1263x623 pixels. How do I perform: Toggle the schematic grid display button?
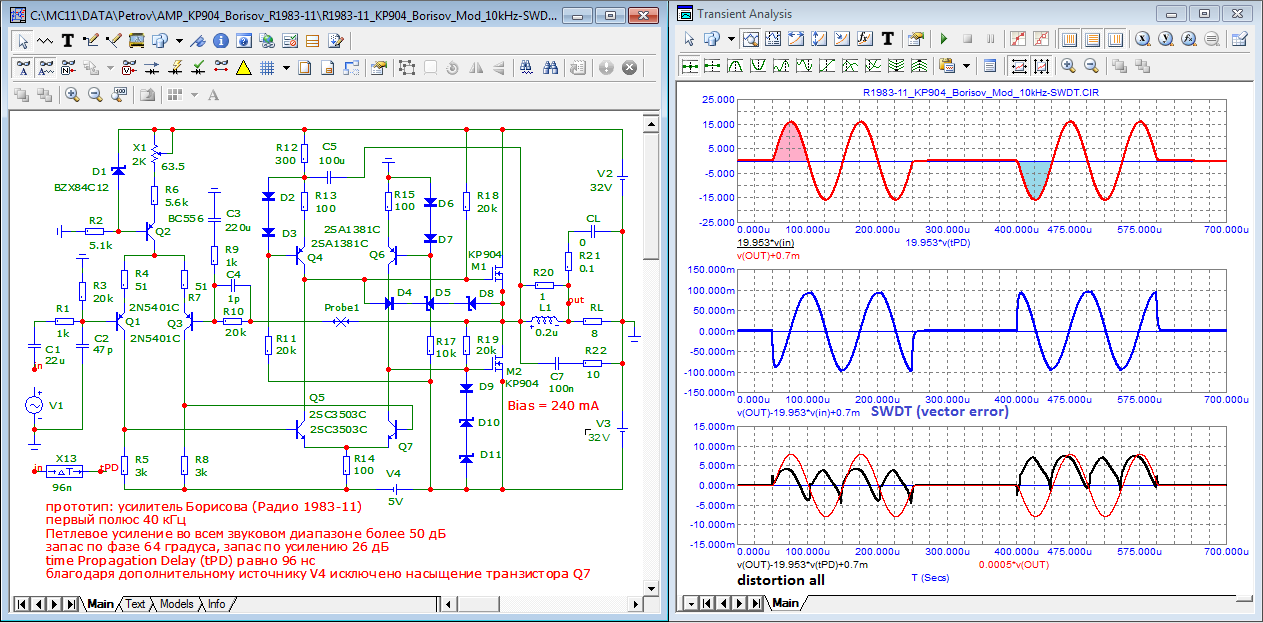[x=267, y=68]
